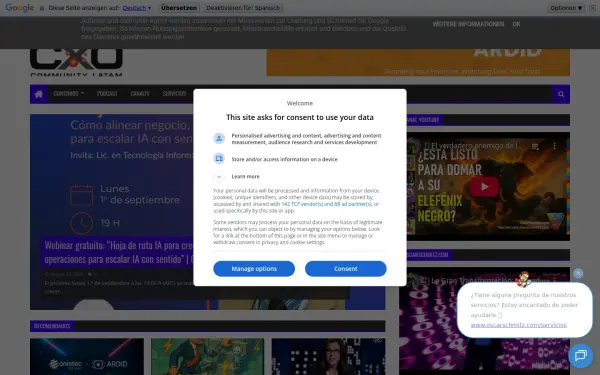Click the chat assistant avatar
The height and width of the screenshot is (375, 600).
click(x=523, y=280)
